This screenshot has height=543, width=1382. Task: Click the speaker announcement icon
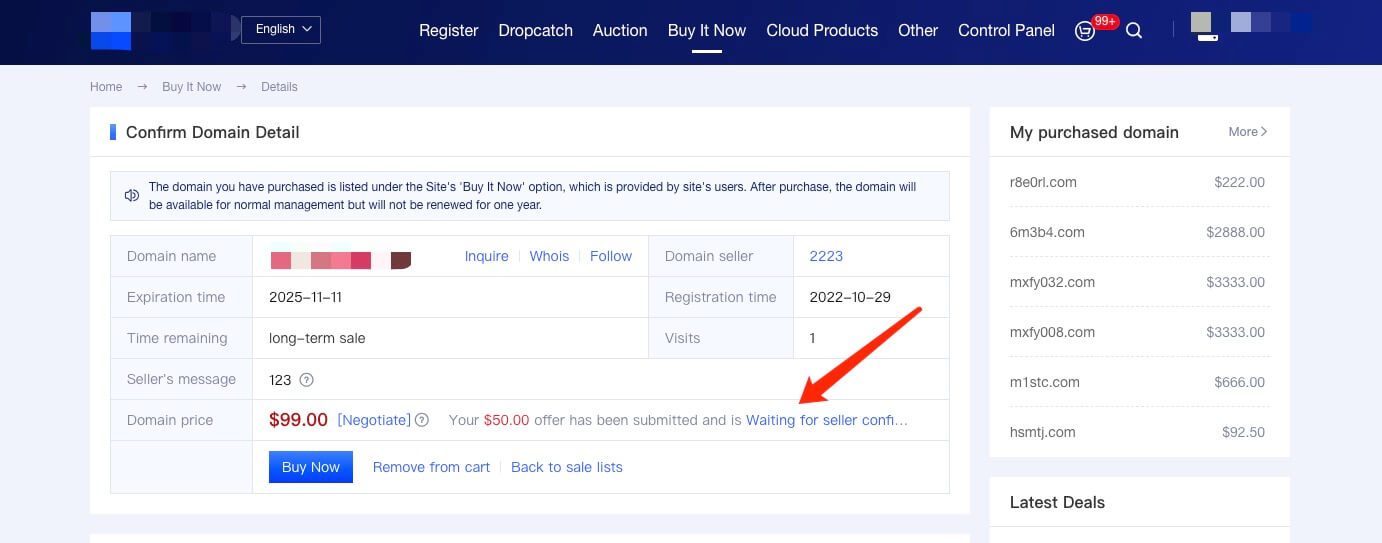point(132,196)
